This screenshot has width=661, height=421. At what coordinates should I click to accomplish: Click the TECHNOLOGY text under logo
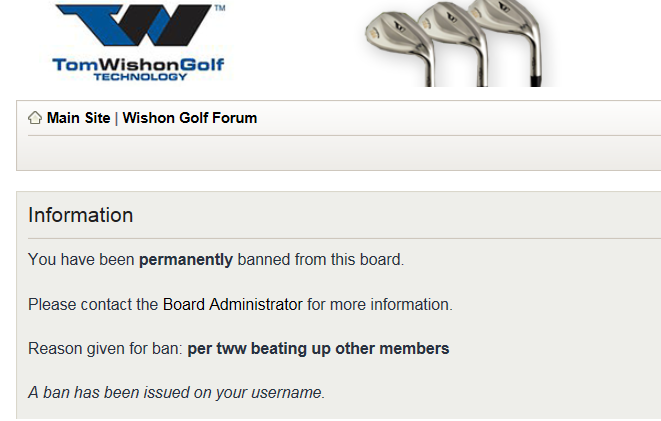[139, 76]
